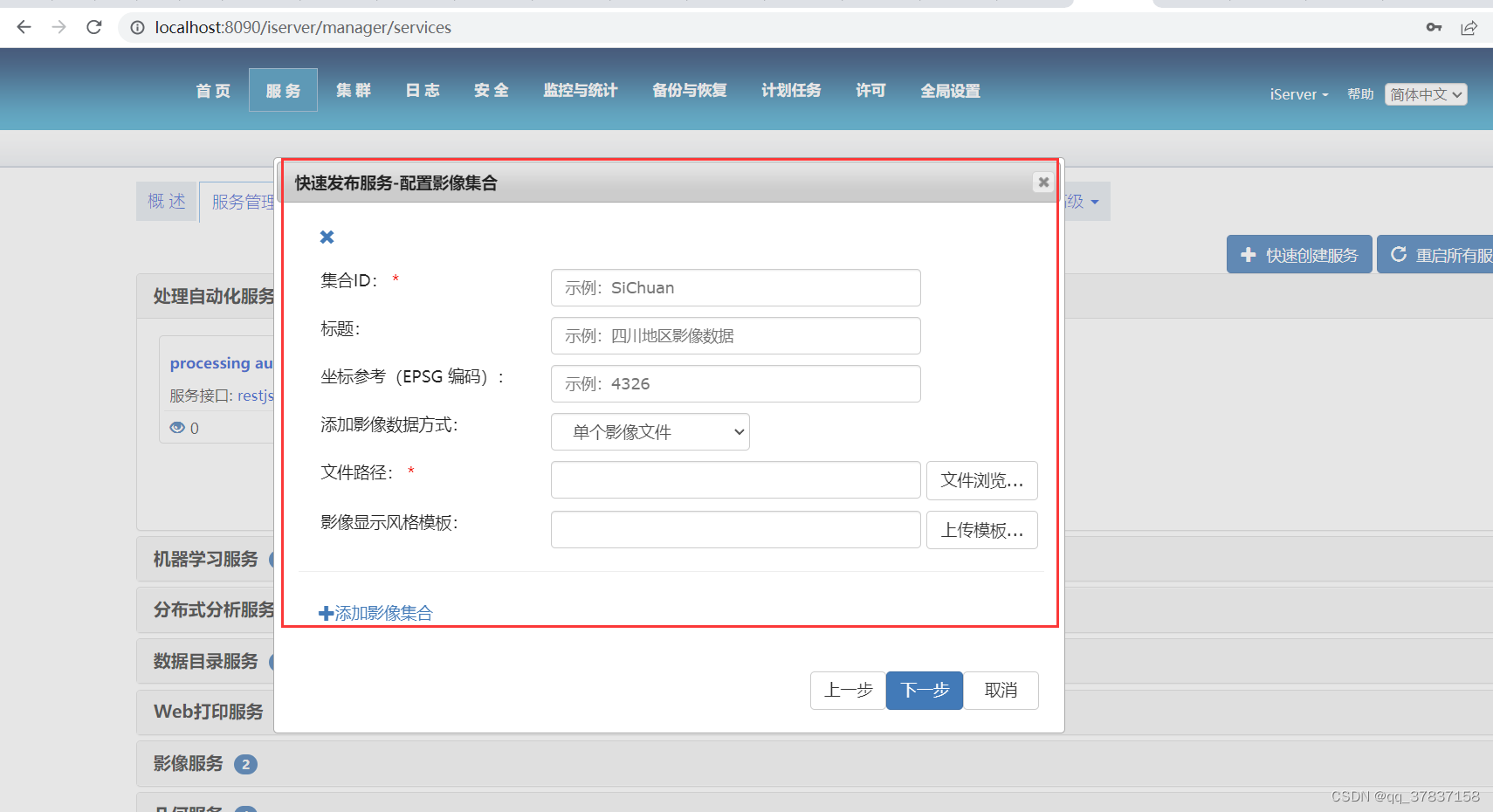Viewport: 1493px width, 812px height.
Task: Click the 影像服务 count badge 2
Action: click(x=245, y=765)
